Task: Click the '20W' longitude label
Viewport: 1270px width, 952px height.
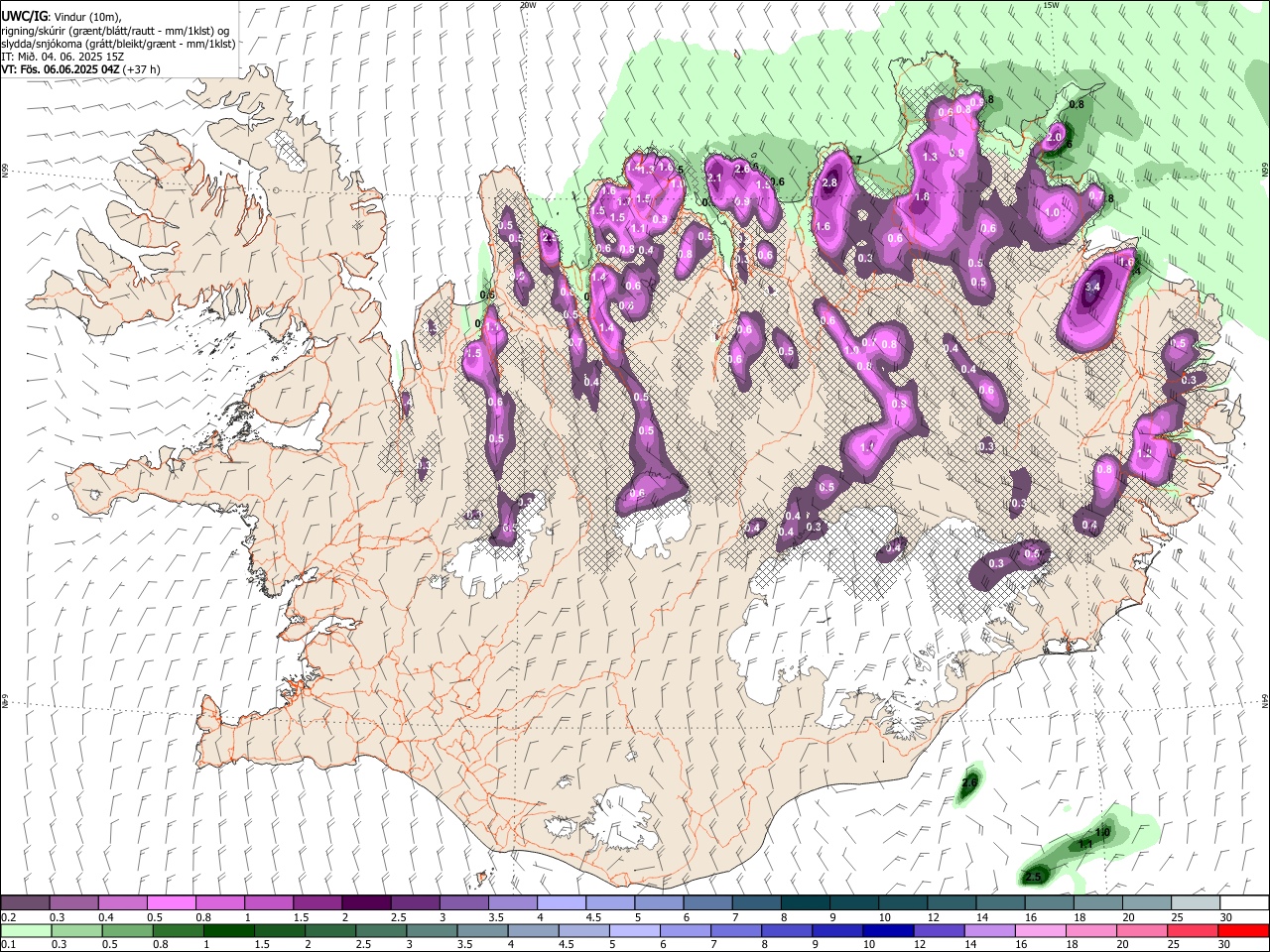Action: (x=528, y=5)
